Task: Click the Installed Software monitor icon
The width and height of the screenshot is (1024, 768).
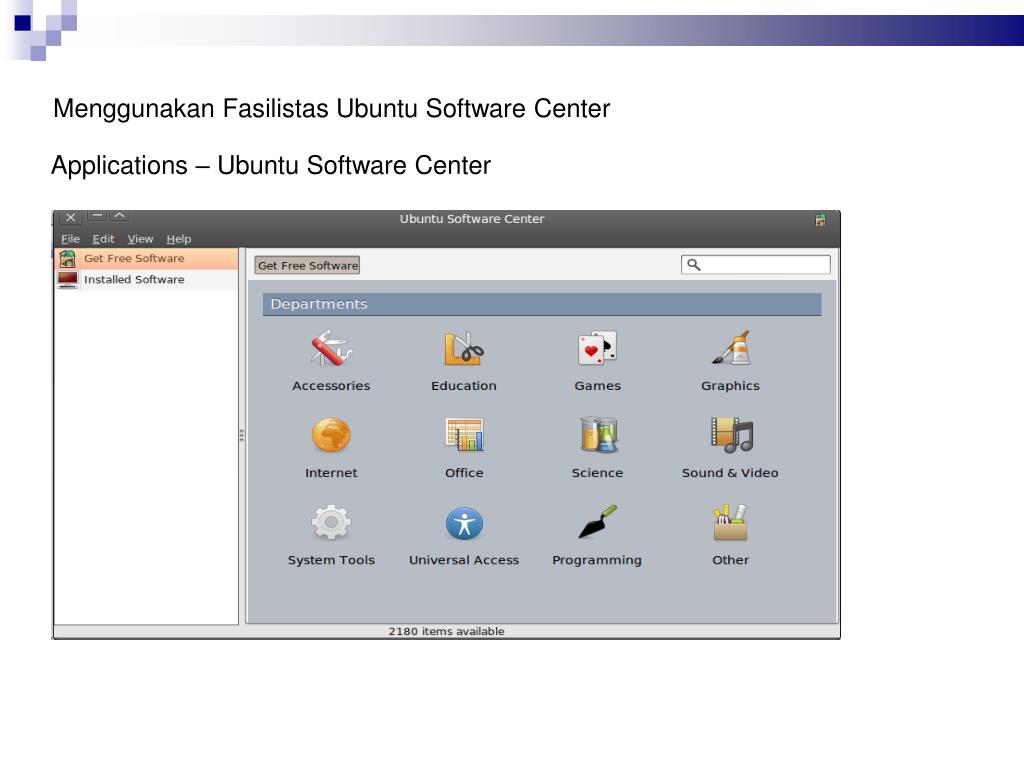Action: click(67, 280)
